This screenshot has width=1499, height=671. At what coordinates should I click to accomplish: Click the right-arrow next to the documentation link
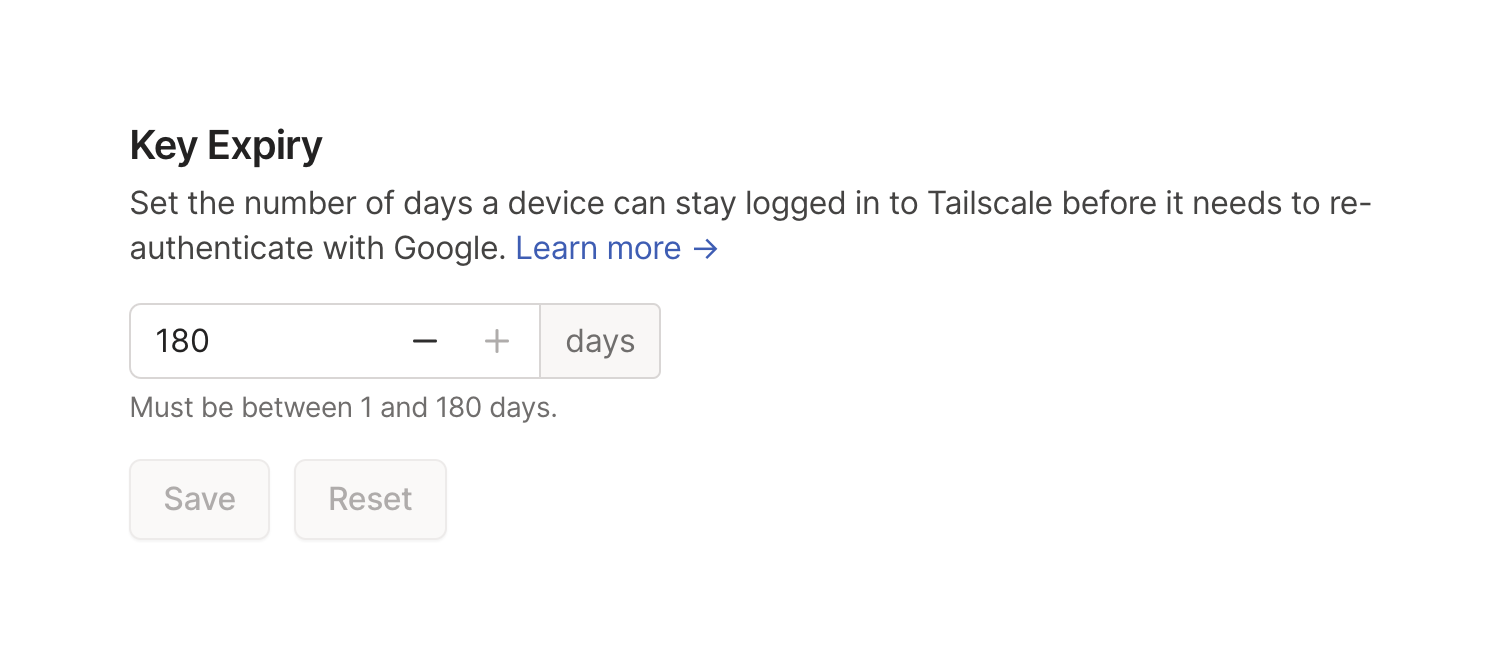click(706, 248)
